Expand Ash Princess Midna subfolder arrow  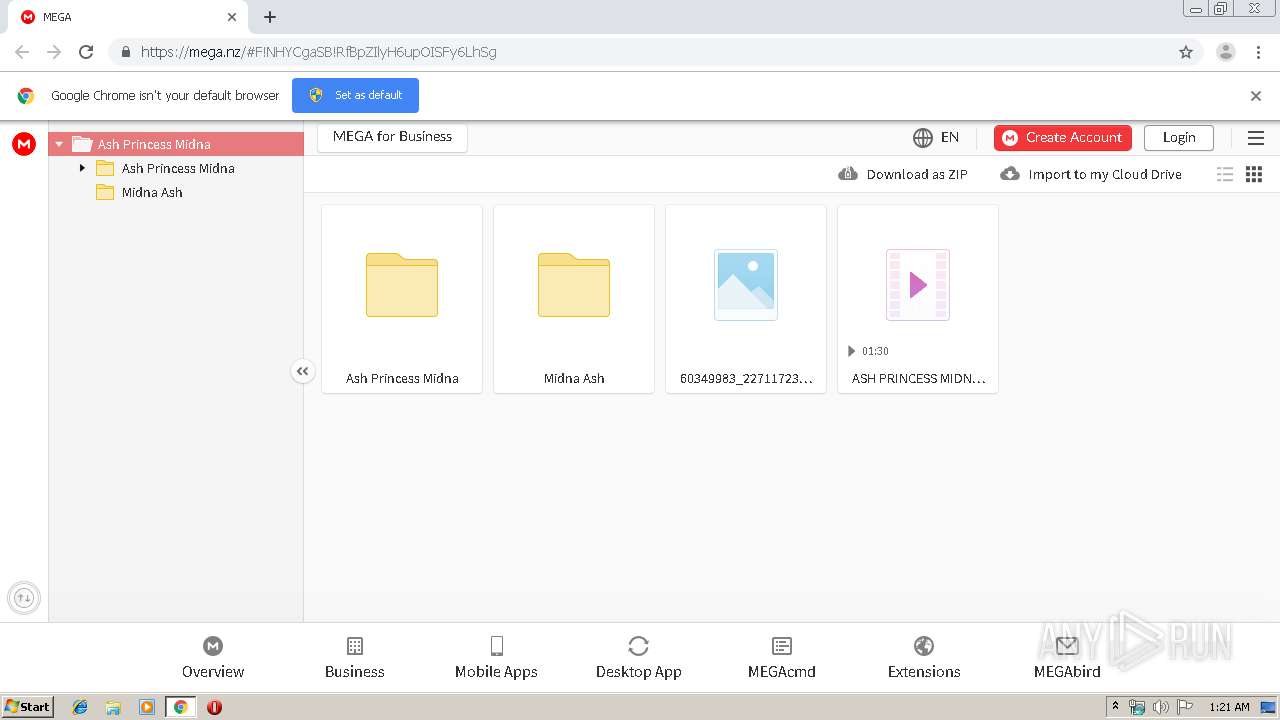[82, 168]
